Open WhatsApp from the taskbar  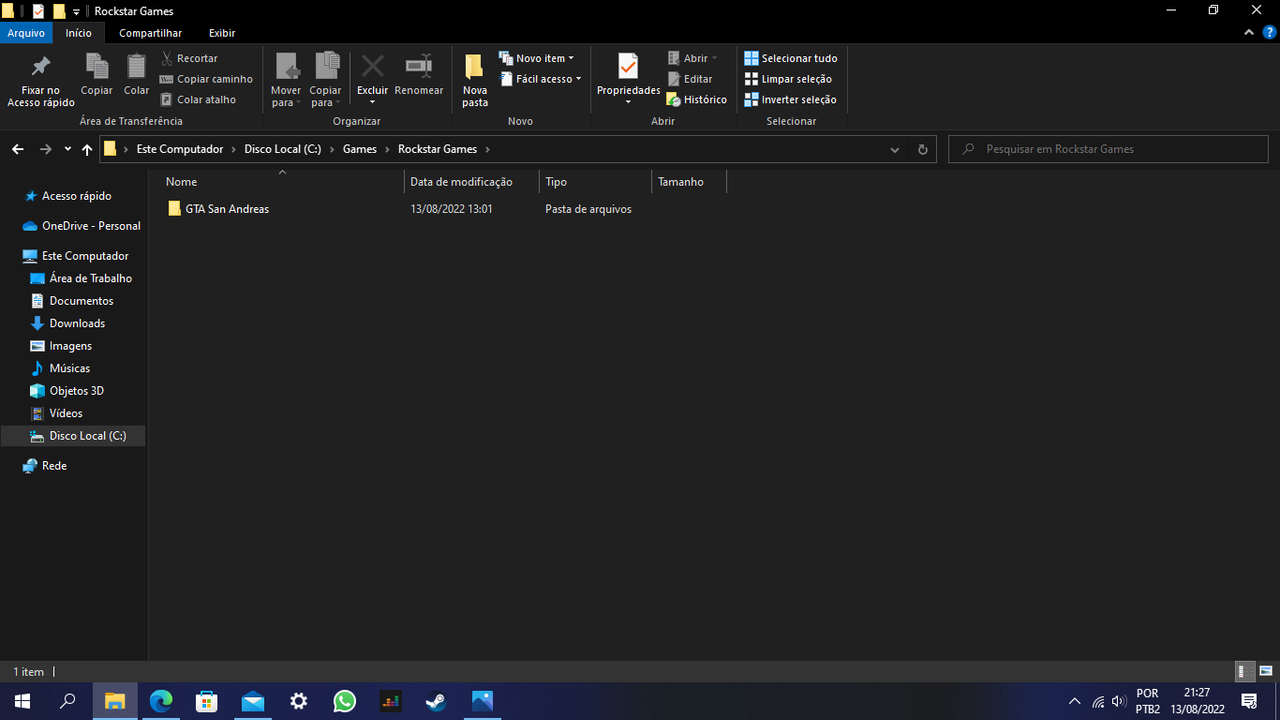(345, 701)
